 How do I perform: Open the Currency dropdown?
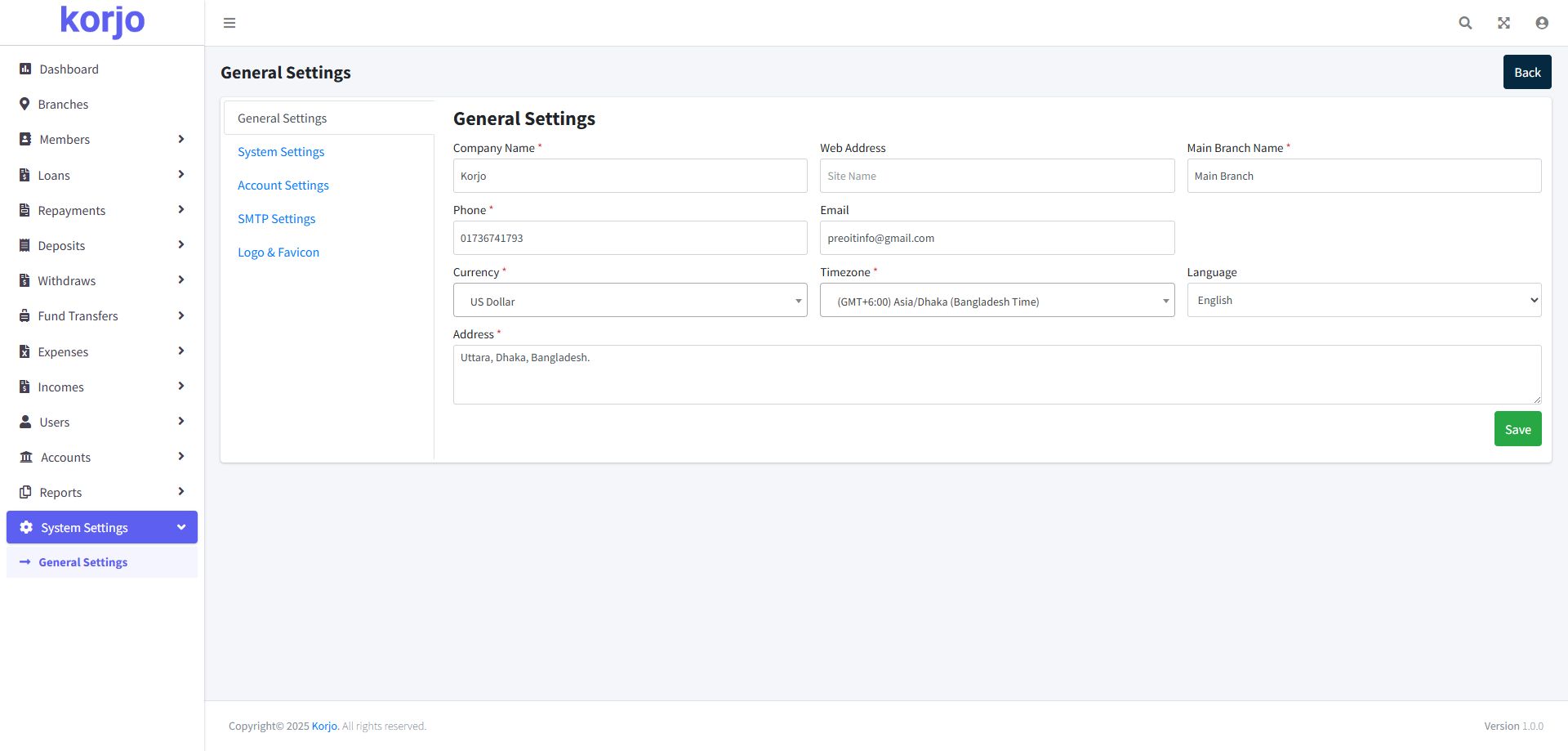630,301
